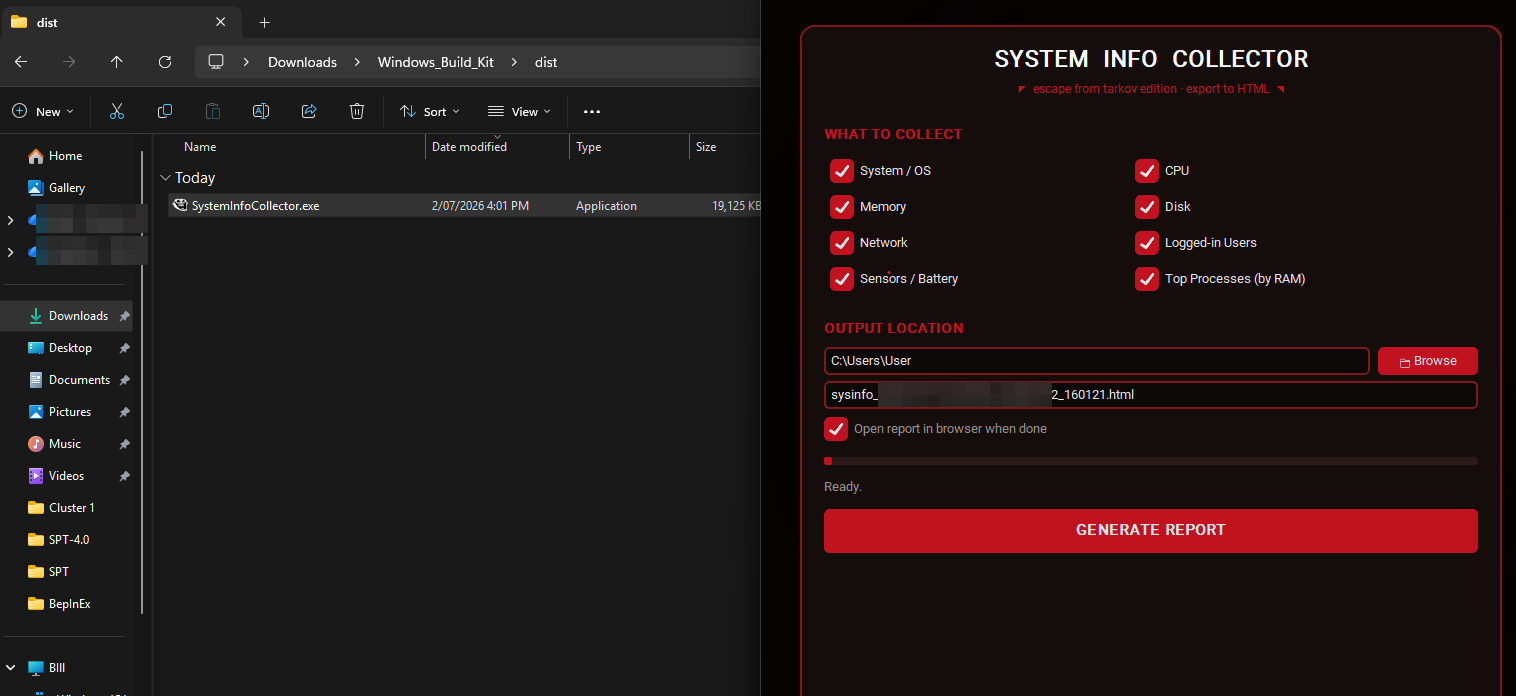Click the SystemInfoCollector.exe file icon

(x=180, y=205)
